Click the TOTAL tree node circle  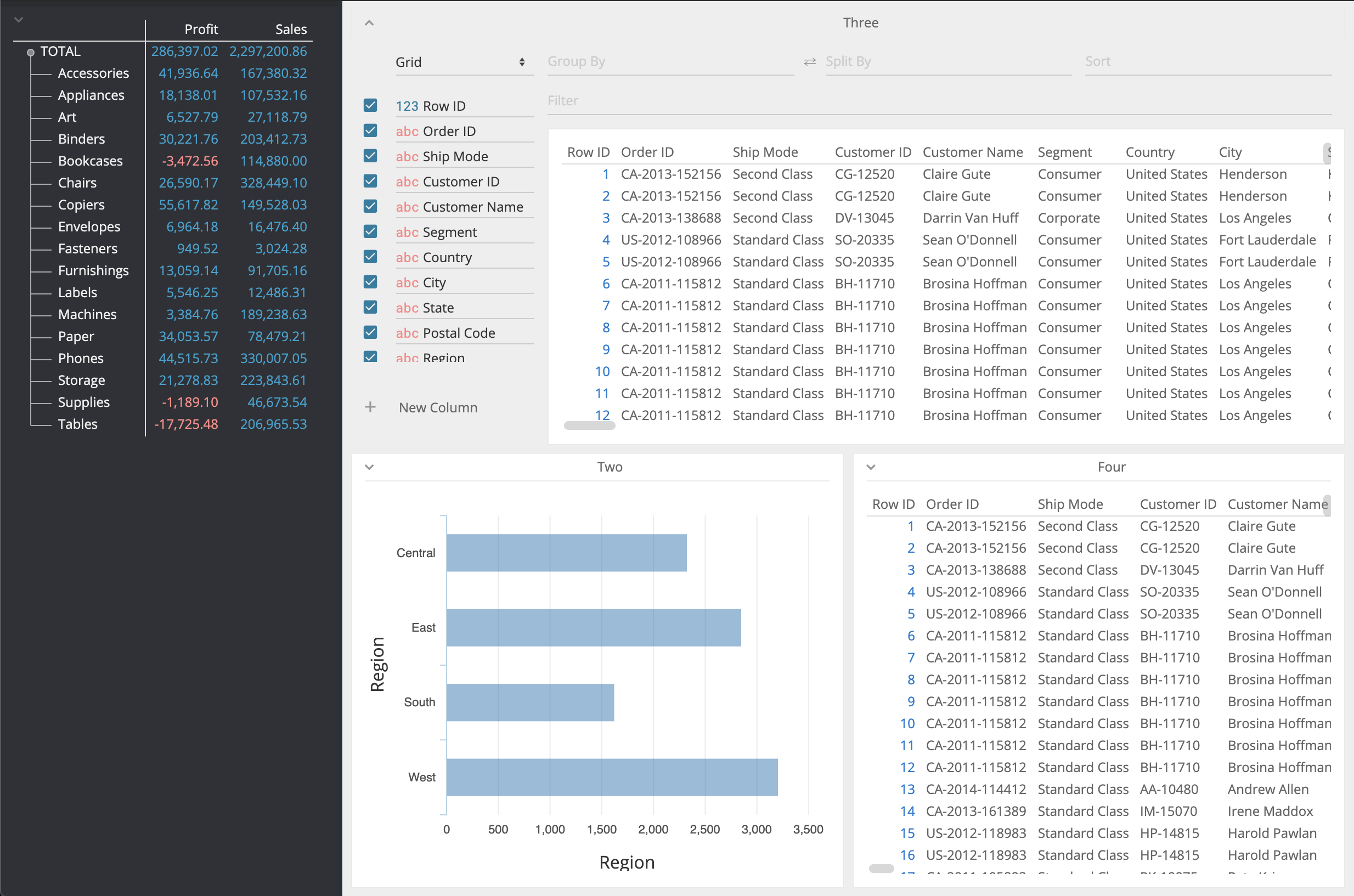pos(31,53)
